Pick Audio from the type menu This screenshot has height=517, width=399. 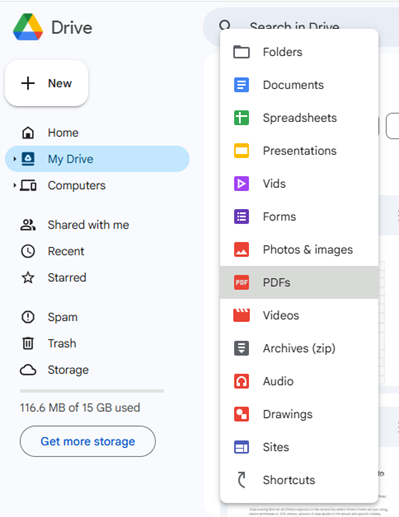tap(299, 381)
